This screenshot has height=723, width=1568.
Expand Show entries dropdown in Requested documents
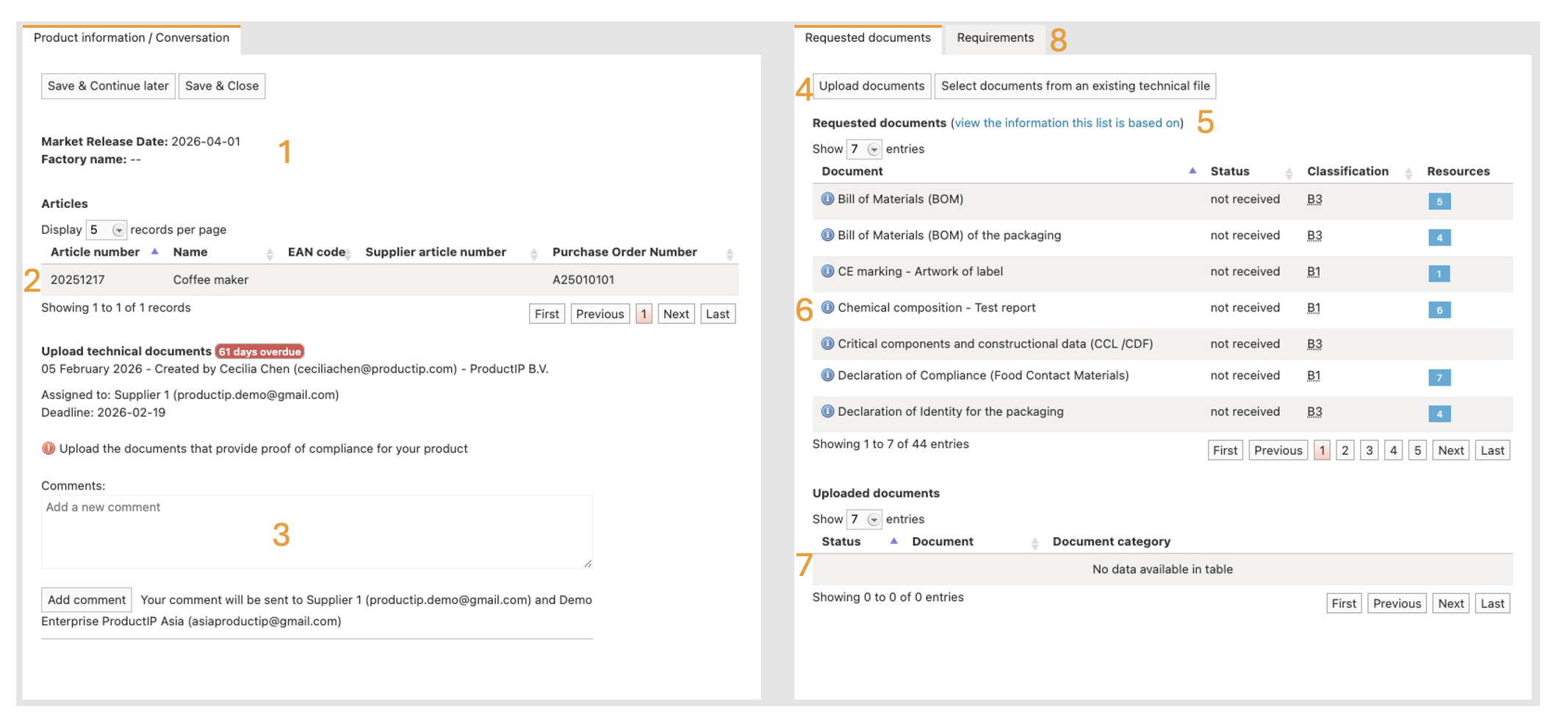coord(863,149)
